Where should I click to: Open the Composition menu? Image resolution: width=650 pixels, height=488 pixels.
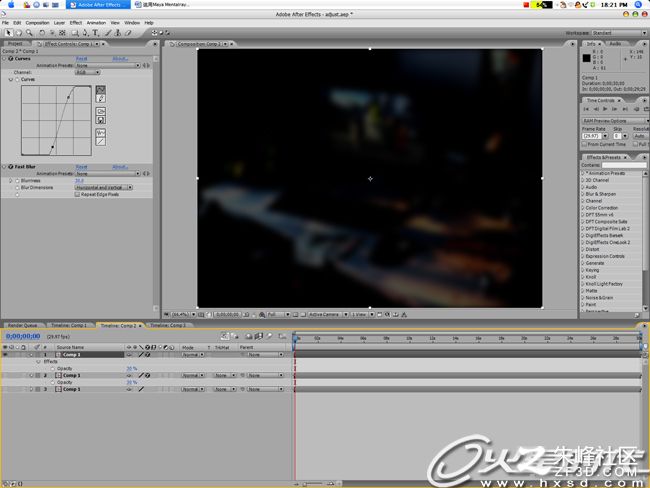click(x=37, y=23)
